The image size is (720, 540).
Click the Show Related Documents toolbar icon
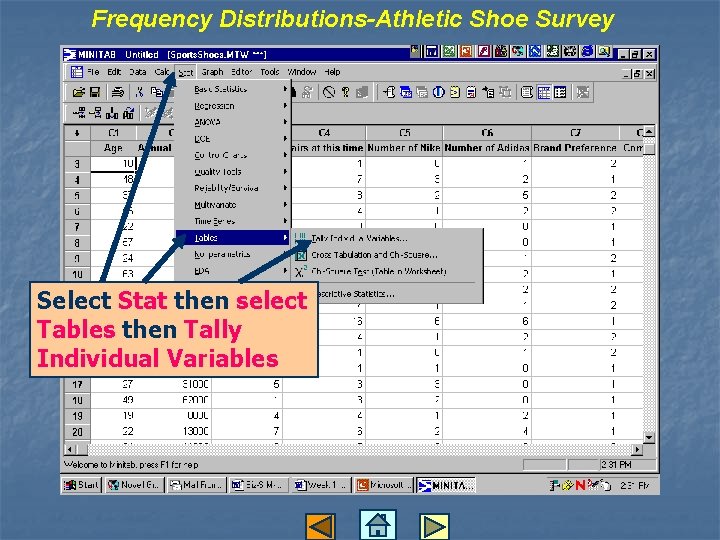[x=488, y=93]
